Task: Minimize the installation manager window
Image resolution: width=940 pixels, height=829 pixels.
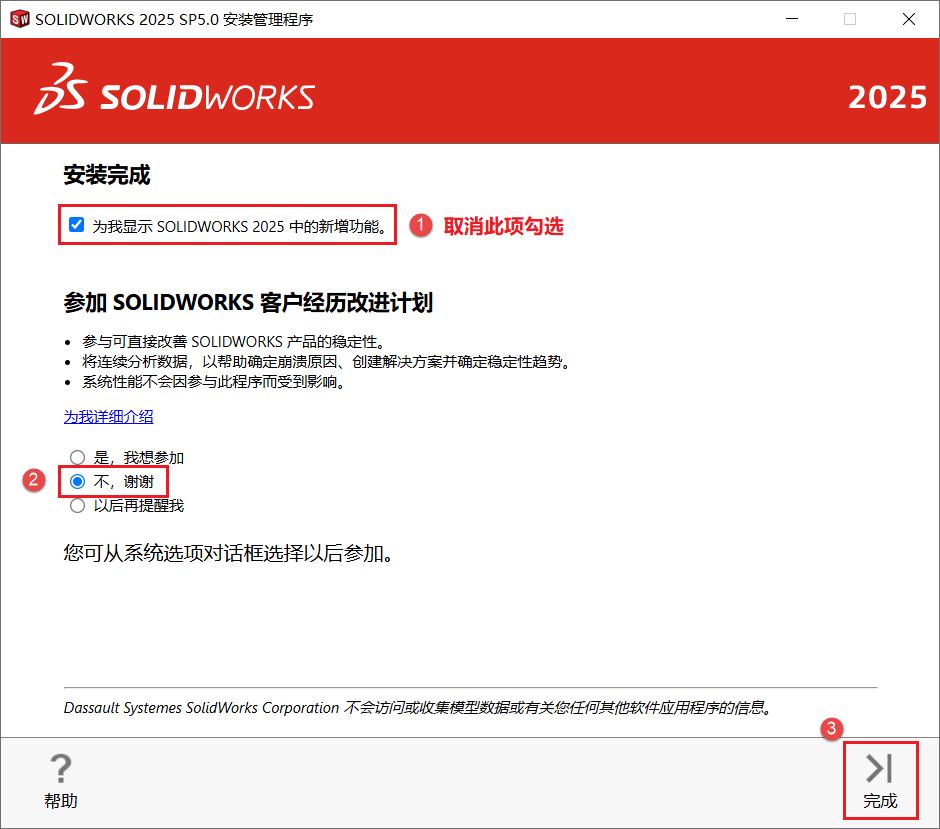Action: 792,19
